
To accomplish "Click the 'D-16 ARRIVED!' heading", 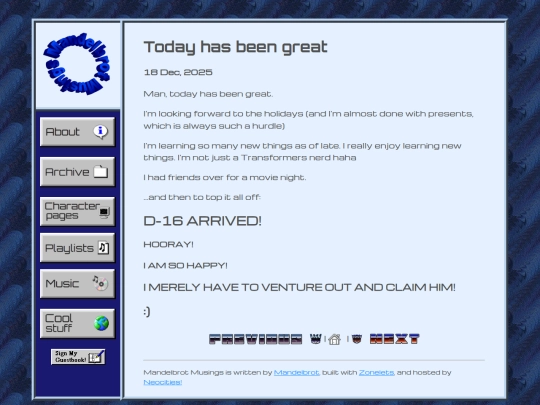I will (x=202, y=221).
